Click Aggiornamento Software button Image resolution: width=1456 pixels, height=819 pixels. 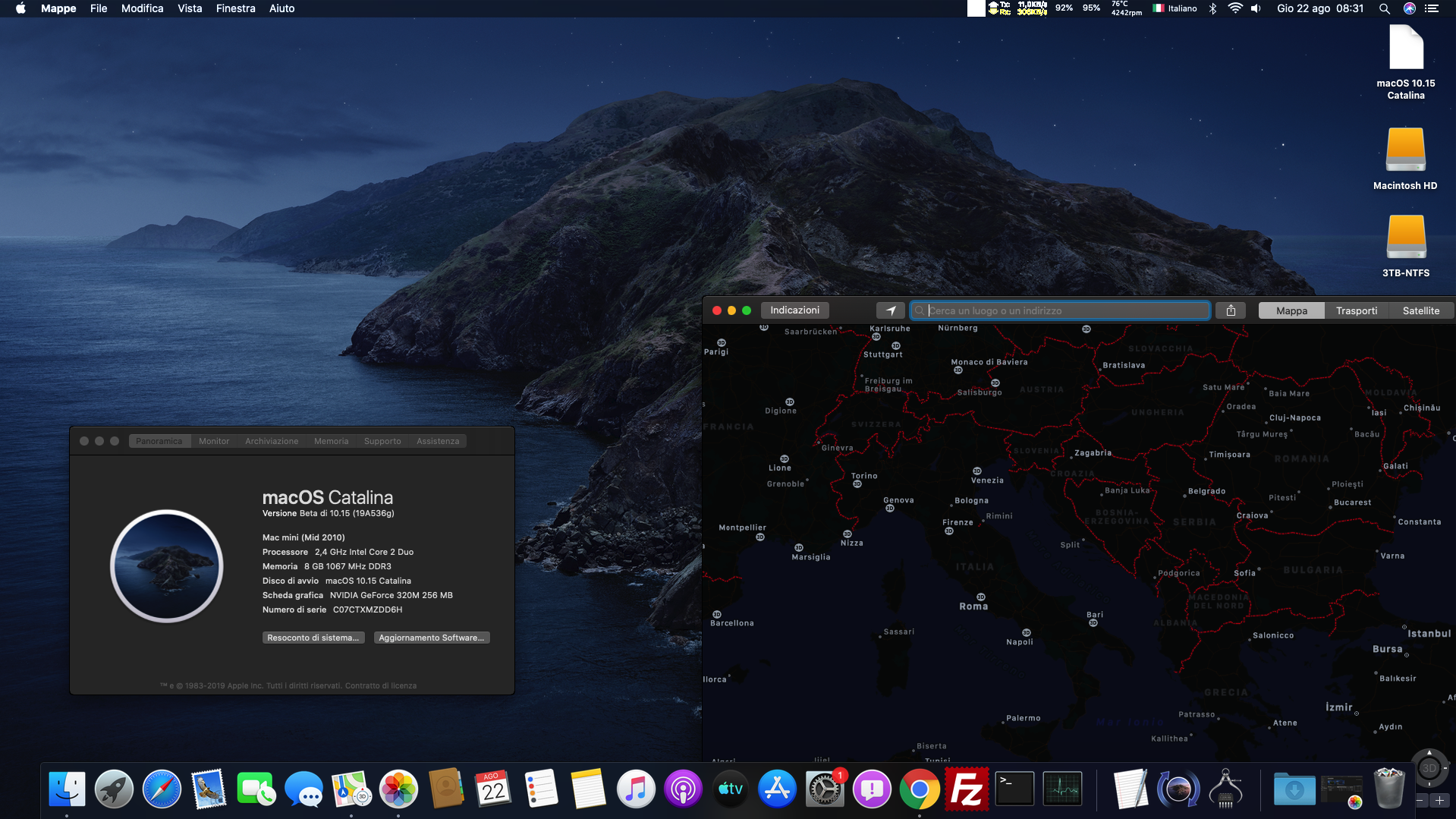tap(432, 638)
